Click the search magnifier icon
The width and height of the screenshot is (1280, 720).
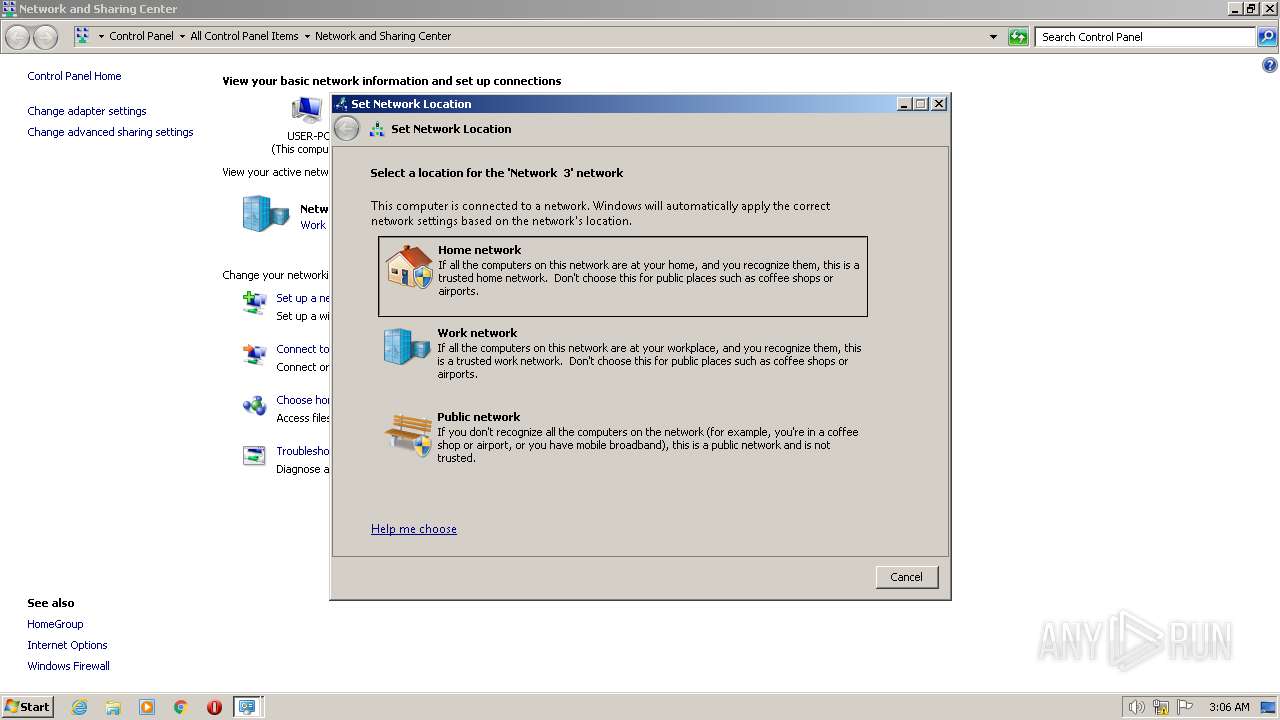click(x=1267, y=37)
